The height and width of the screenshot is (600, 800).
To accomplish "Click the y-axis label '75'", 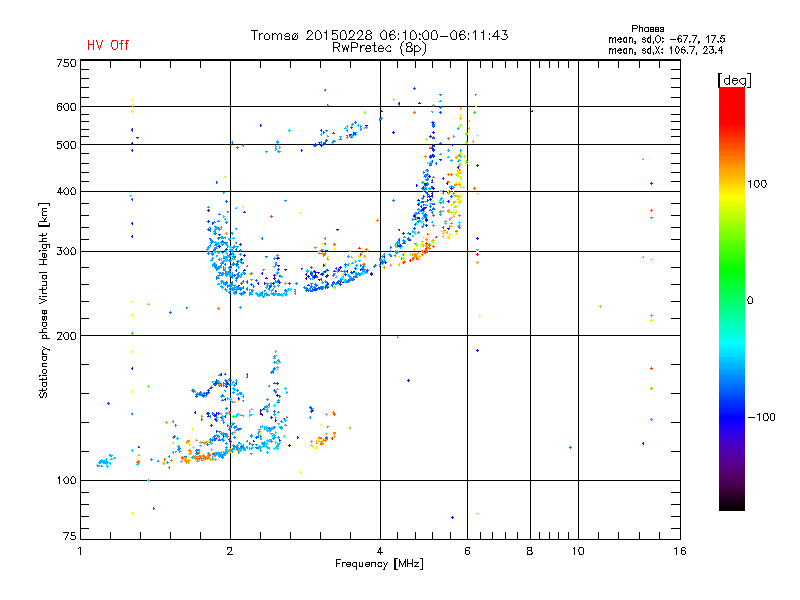I will (70, 536).
